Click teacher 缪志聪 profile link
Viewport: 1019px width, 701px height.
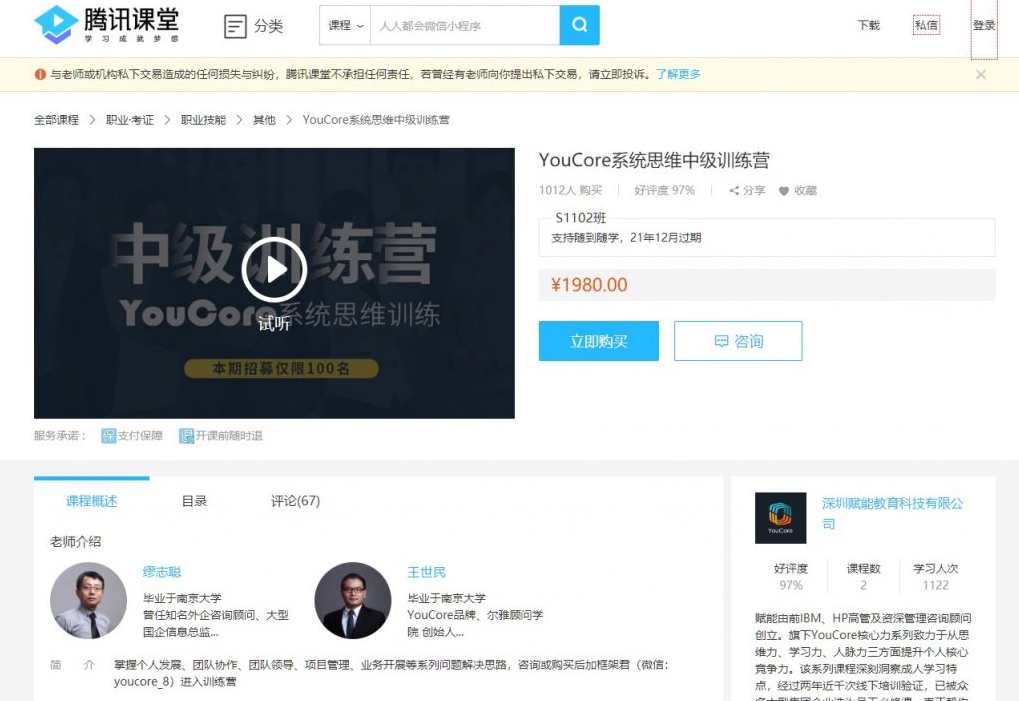pos(161,572)
